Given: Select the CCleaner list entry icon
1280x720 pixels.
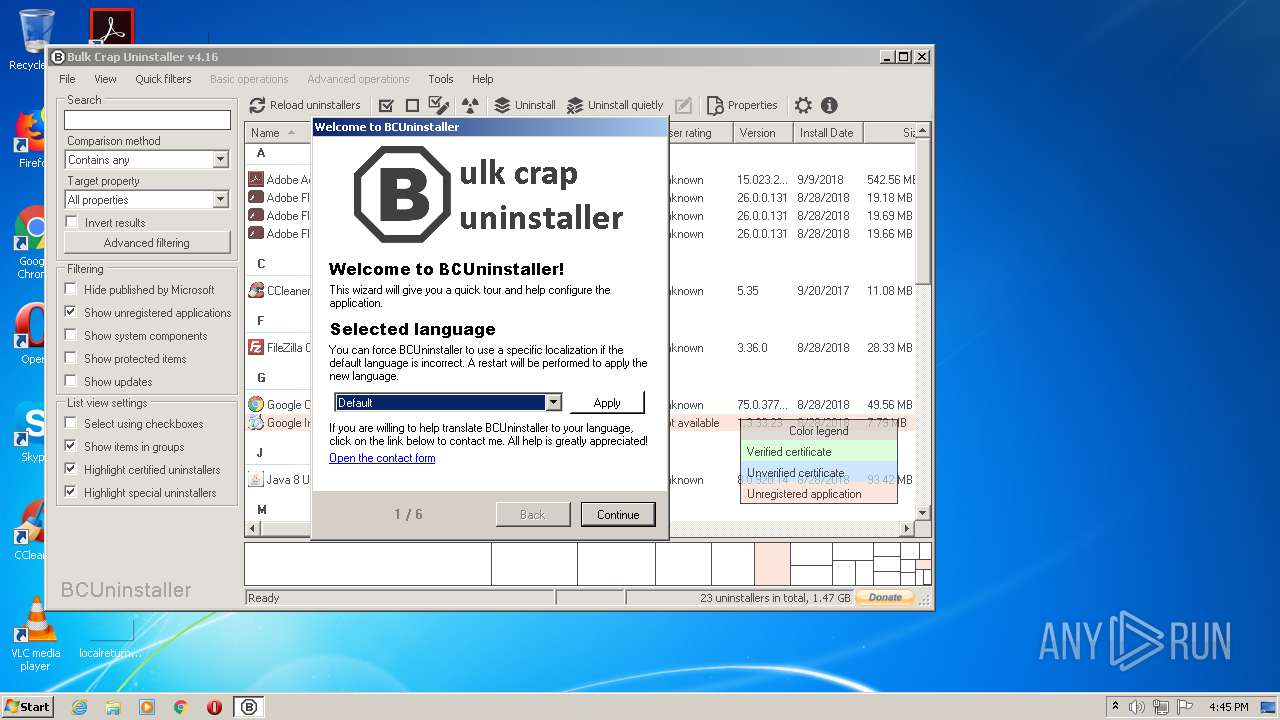Looking at the screenshot, I should 256,291.
